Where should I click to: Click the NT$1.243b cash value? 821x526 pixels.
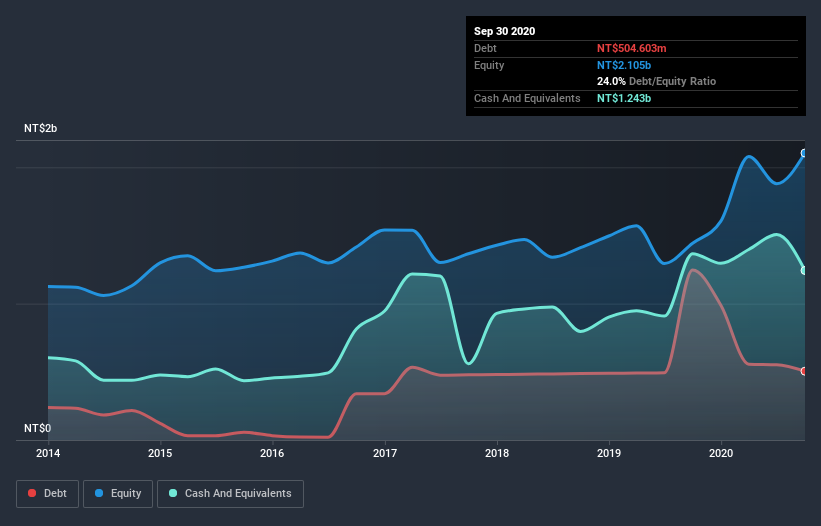click(624, 98)
